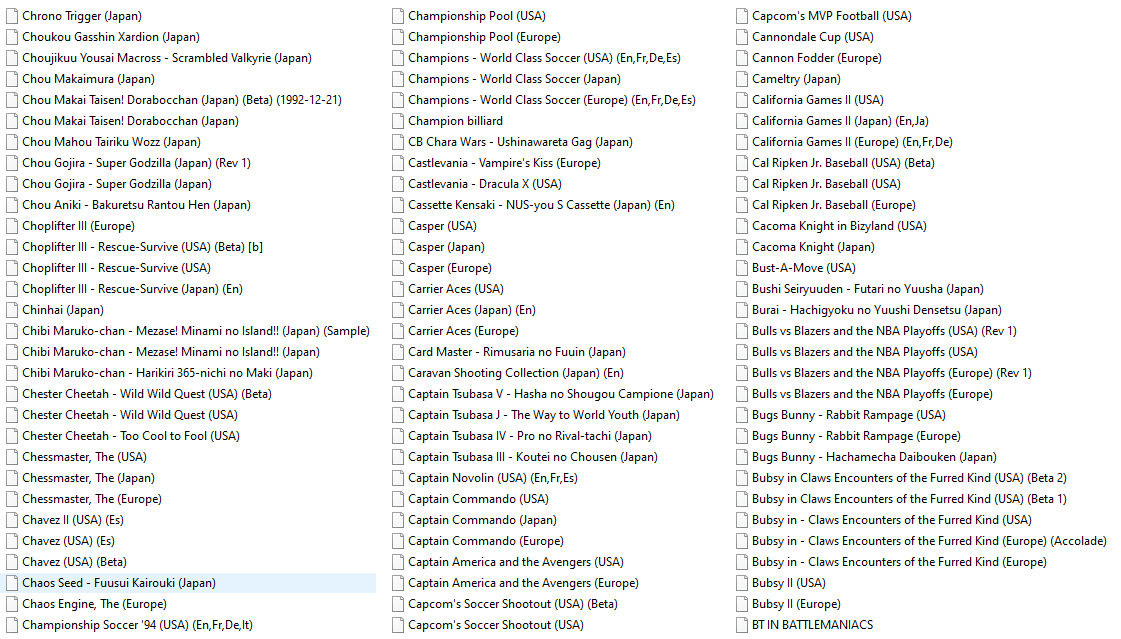
Task: Click Chibi Maruko-chan Harikiri 365-nichi no Maki
Action: [167, 373]
